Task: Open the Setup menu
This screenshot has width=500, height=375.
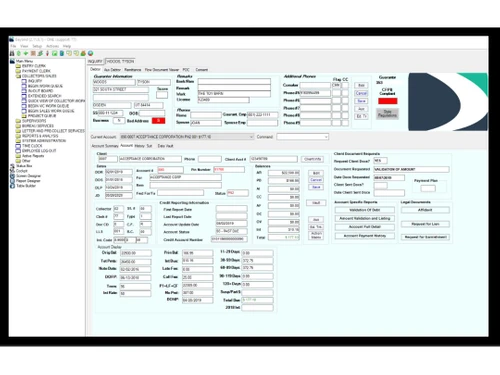Action: [x=37, y=46]
